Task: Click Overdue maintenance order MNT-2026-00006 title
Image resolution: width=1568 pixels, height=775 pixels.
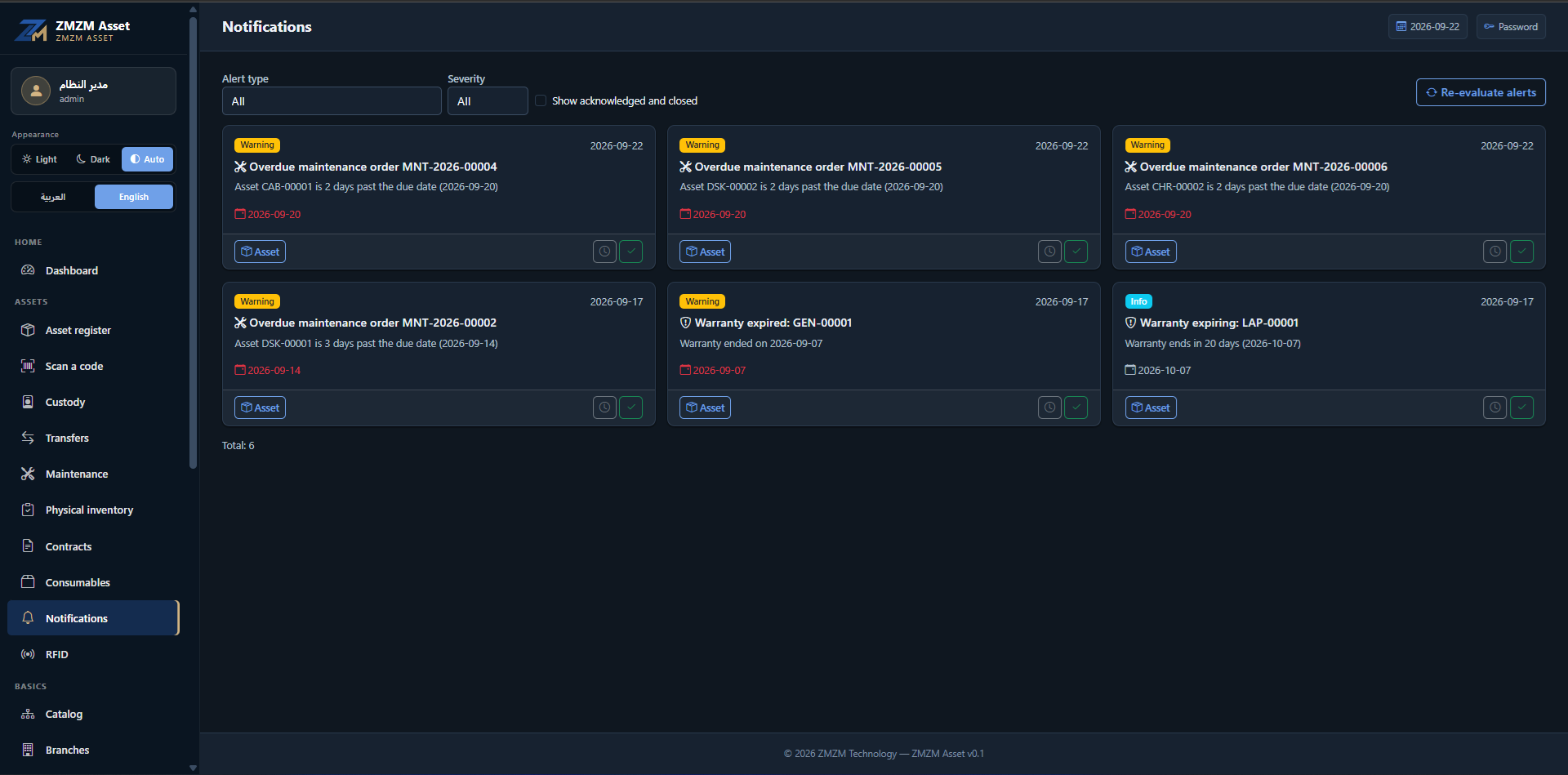Action: 1263,167
